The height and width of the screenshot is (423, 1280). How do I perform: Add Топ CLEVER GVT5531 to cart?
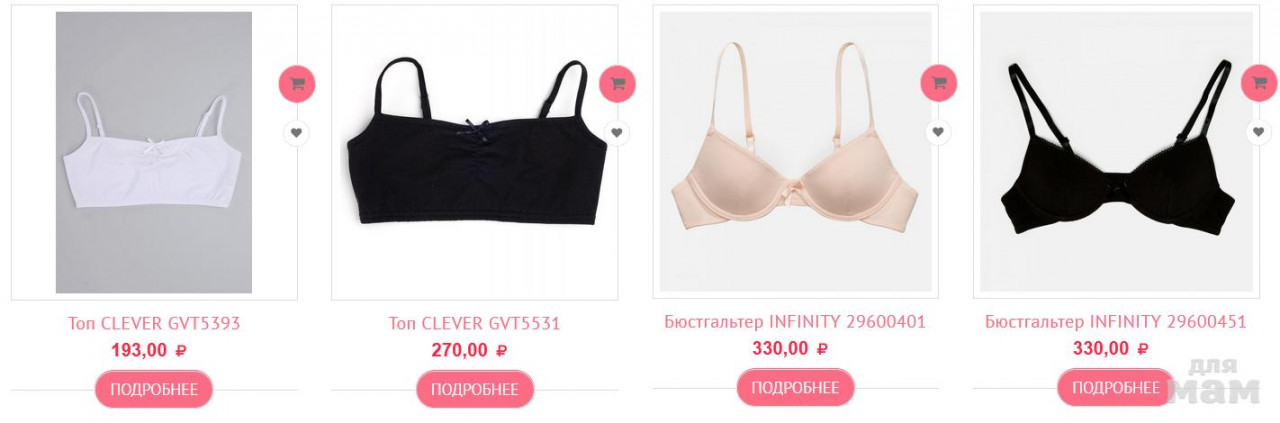pyautogui.click(x=618, y=84)
